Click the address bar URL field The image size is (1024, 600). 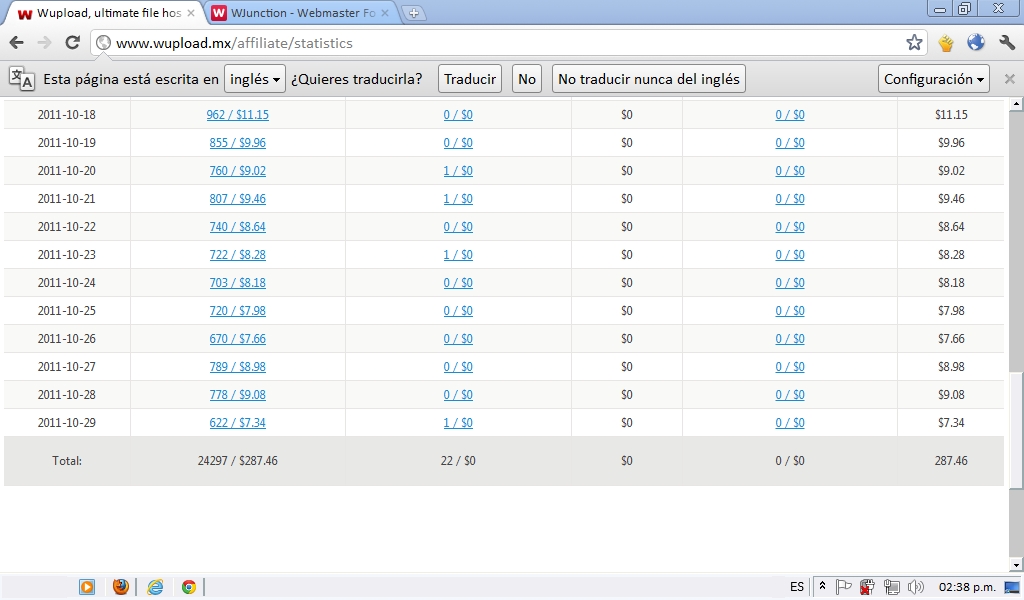(x=500, y=43)
